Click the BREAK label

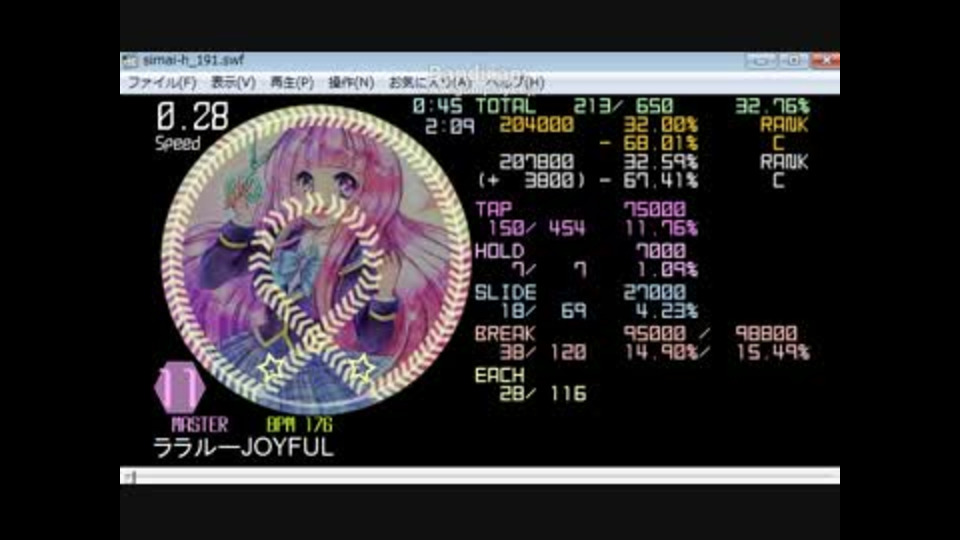pos(505,334)
